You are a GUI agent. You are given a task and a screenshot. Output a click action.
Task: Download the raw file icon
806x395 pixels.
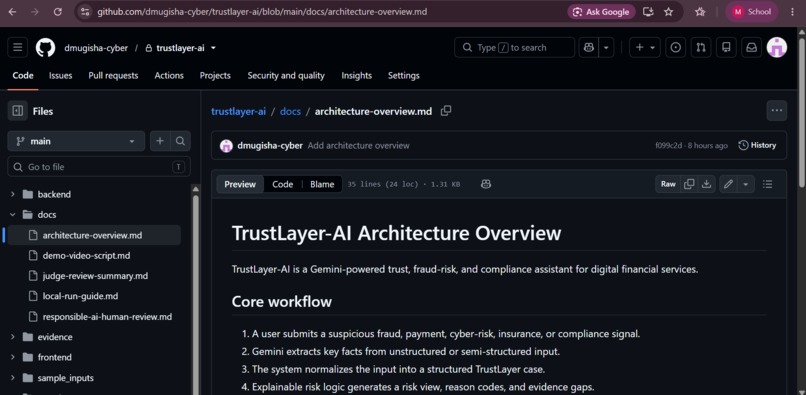[x=706, y=184]
